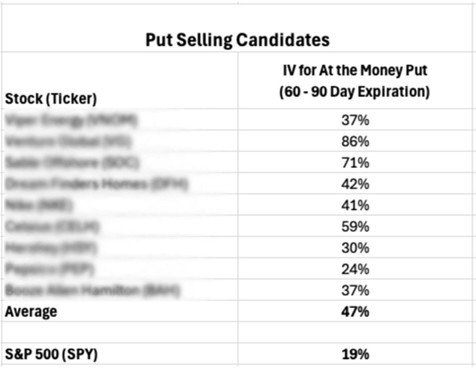Image resolution: width=476 pixels, height=369 pixels.
Task: Select the 59% IV value cell
Action: pos(355,227)
